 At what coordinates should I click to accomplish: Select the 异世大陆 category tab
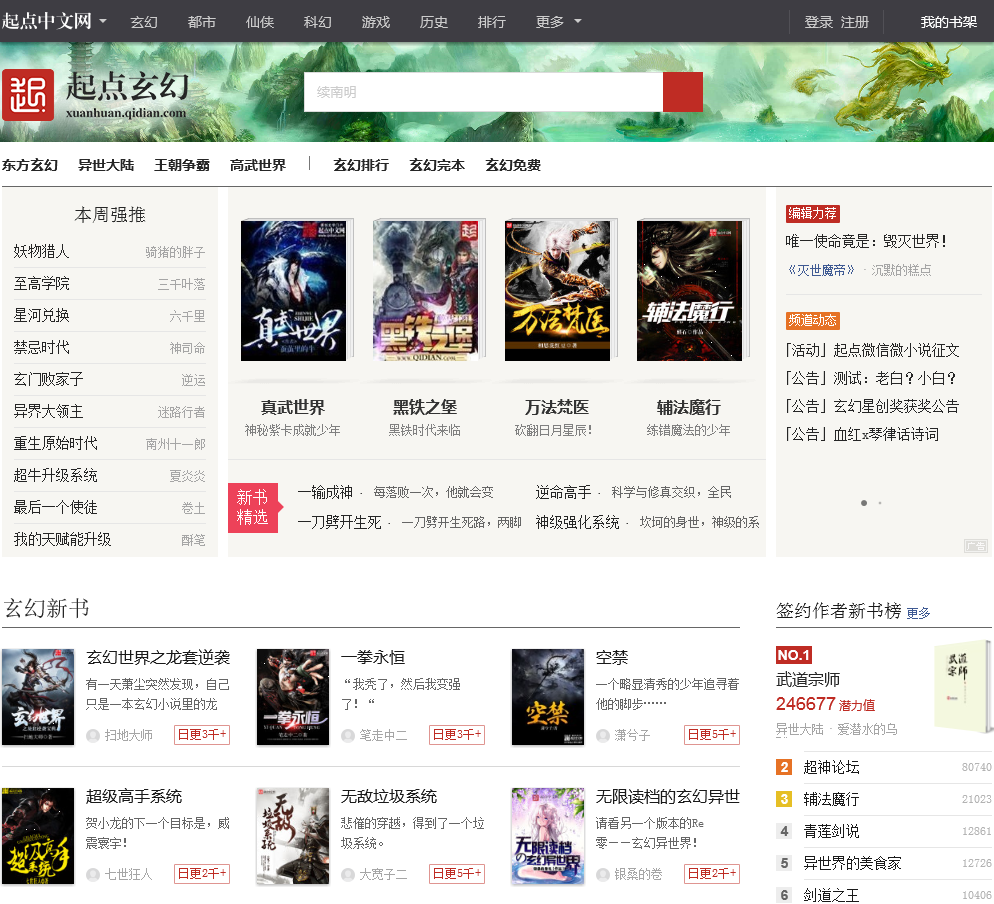pos(106,165)
